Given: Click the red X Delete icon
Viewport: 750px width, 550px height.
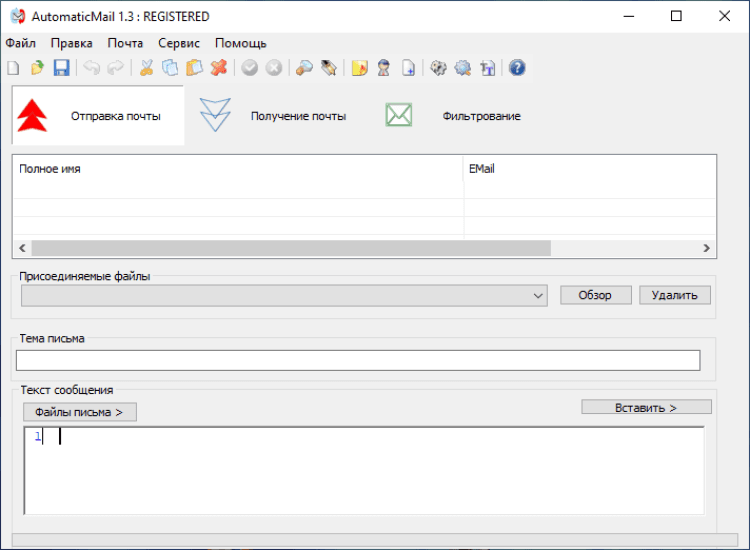Looking at the screenshot, I should 219,68.
